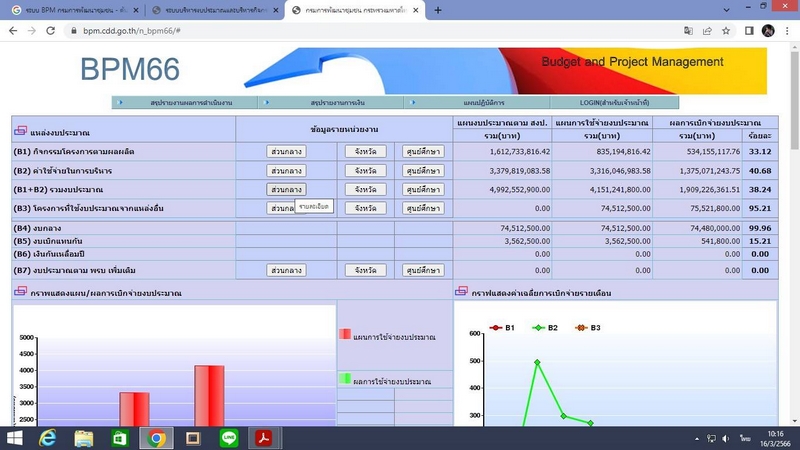Click the browser forward arrow
Viewport: 800px width, 450px height.
click(32, 31)
